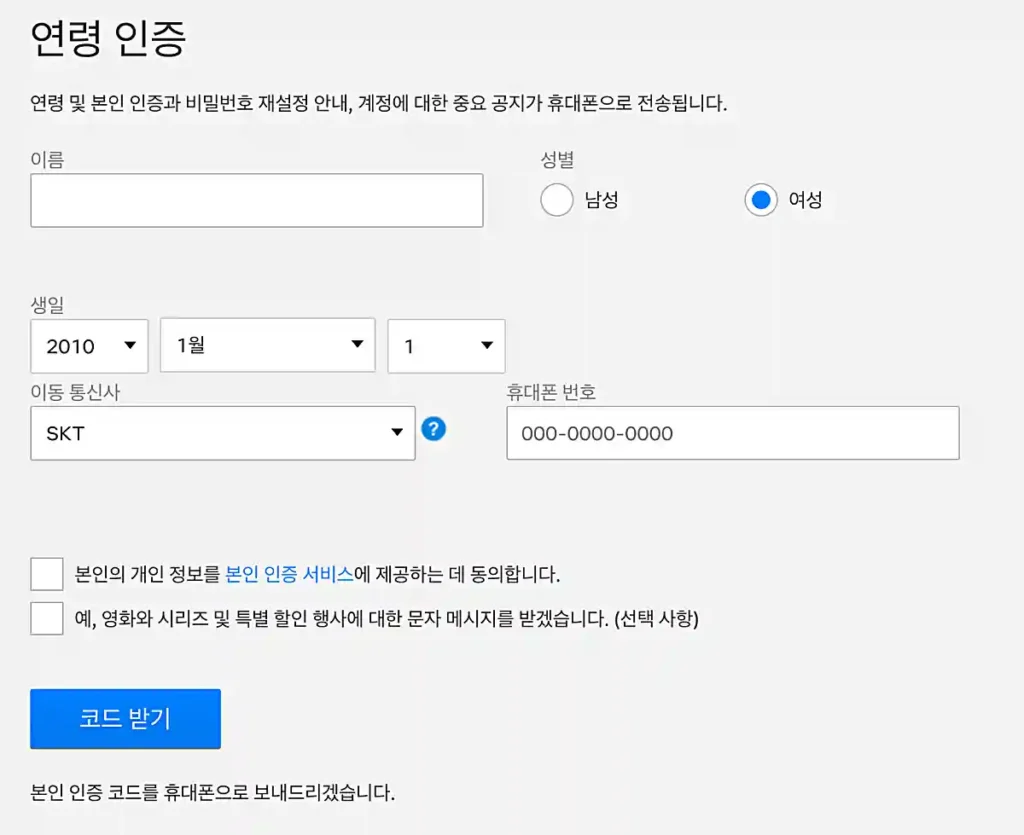1024x835 pixels.
Task: Check the personal information consent checkbox
Action: (x=46, y=573)
